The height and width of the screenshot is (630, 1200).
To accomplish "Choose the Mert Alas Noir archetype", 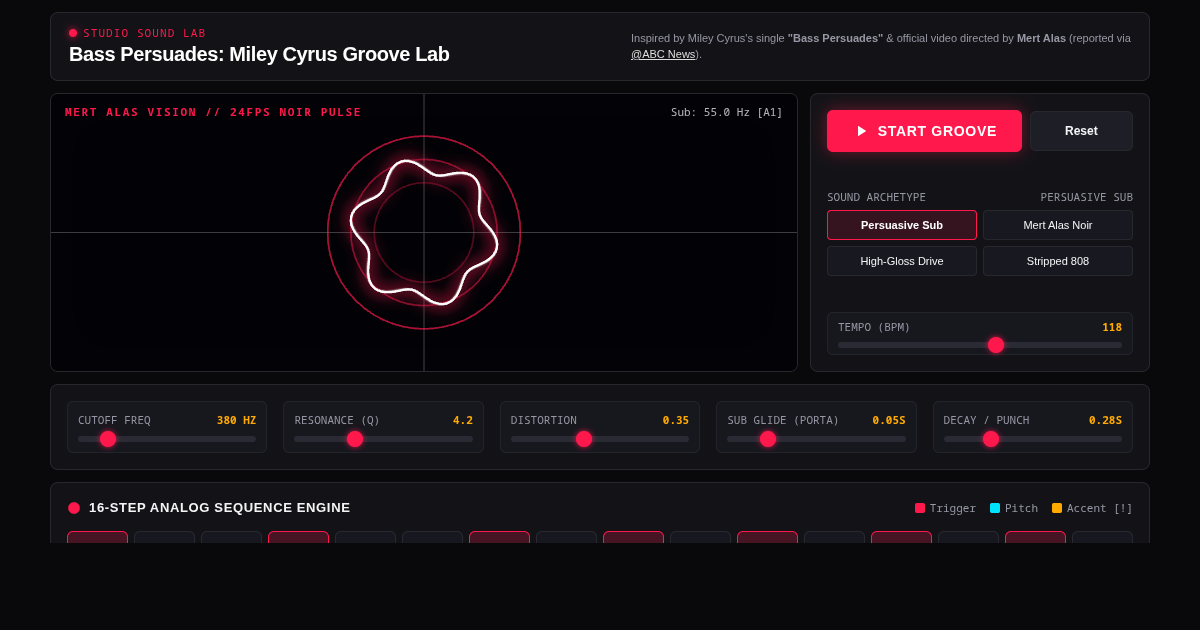I will (x=1058, y=225).
